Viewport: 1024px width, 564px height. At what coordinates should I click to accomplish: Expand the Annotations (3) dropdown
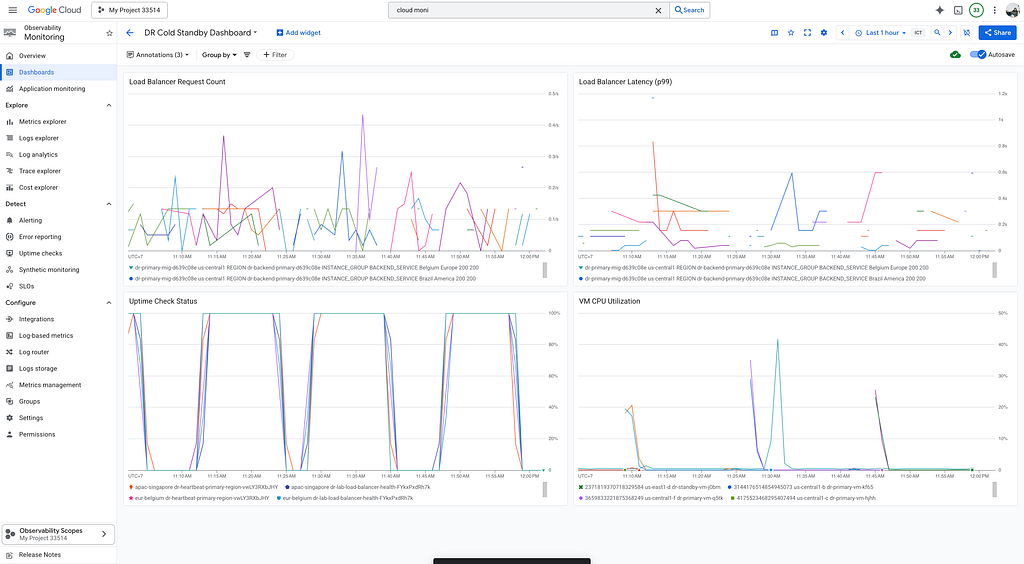[157, 55]
